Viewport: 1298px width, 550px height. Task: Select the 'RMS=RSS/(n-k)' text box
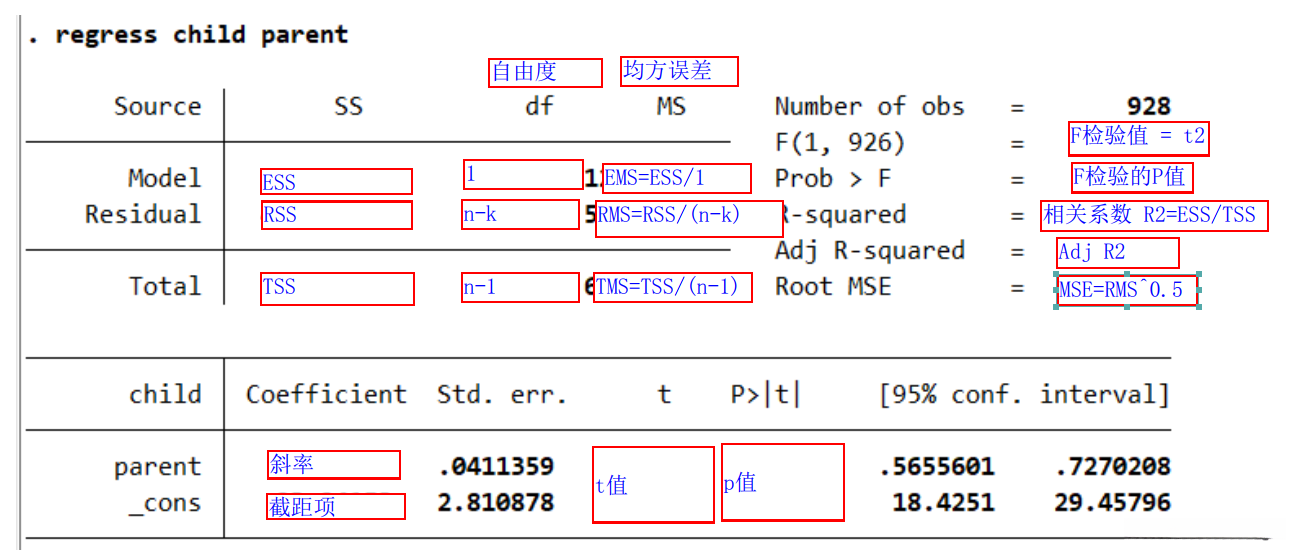689,219
